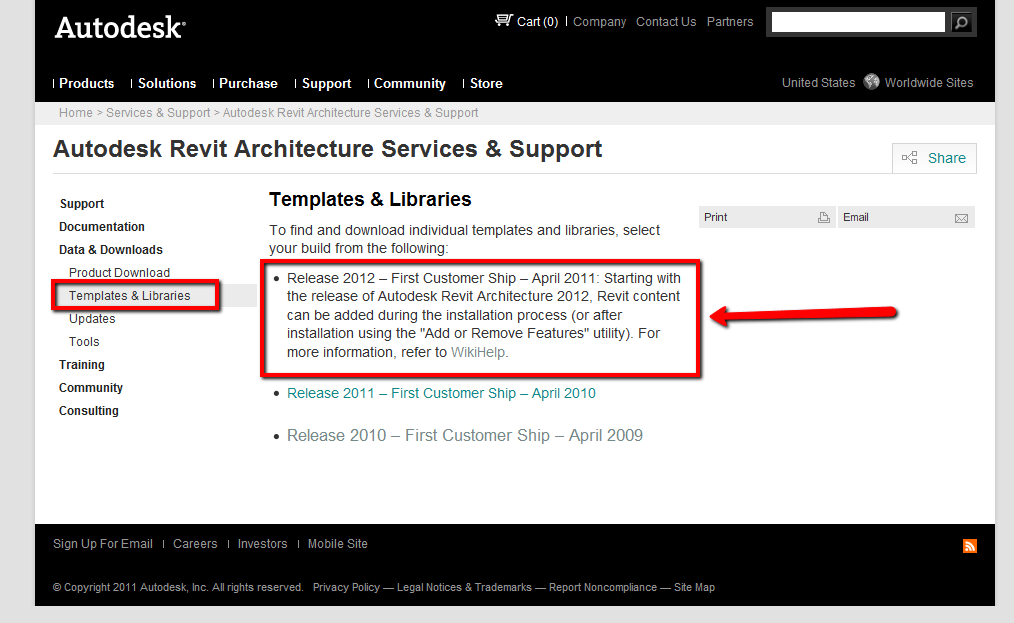1014x623 pixels.
Task: Select Data & Downloads in sidebar
Action: point(111,250)
